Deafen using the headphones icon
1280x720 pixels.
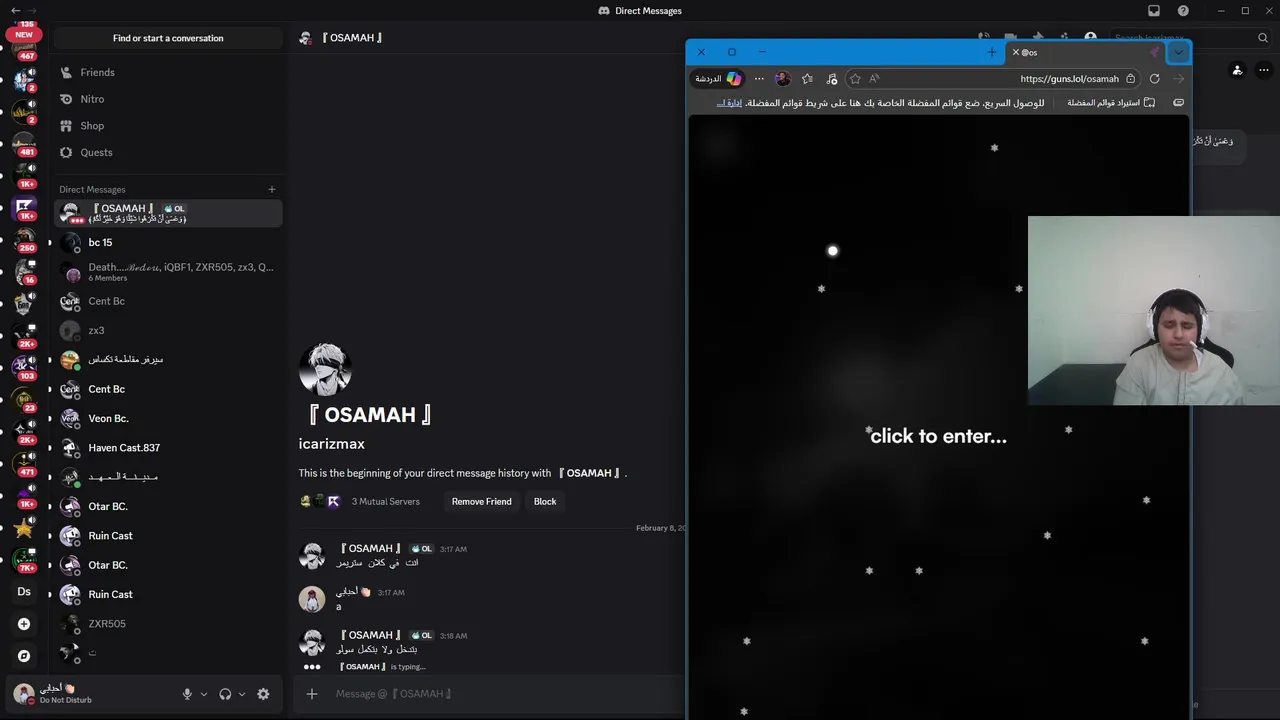click(x=225, y=694)
